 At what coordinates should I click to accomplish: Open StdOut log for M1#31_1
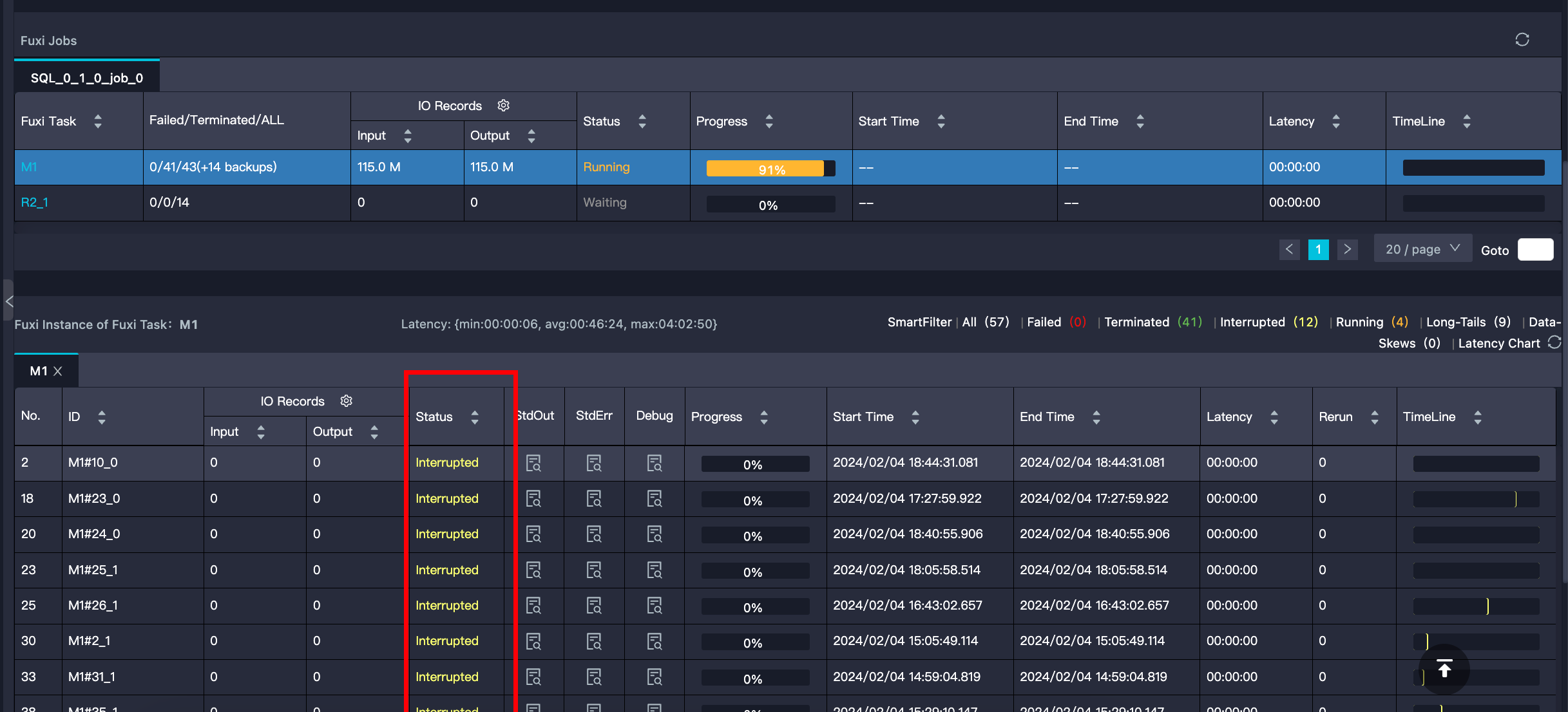[x=533, y=677]
